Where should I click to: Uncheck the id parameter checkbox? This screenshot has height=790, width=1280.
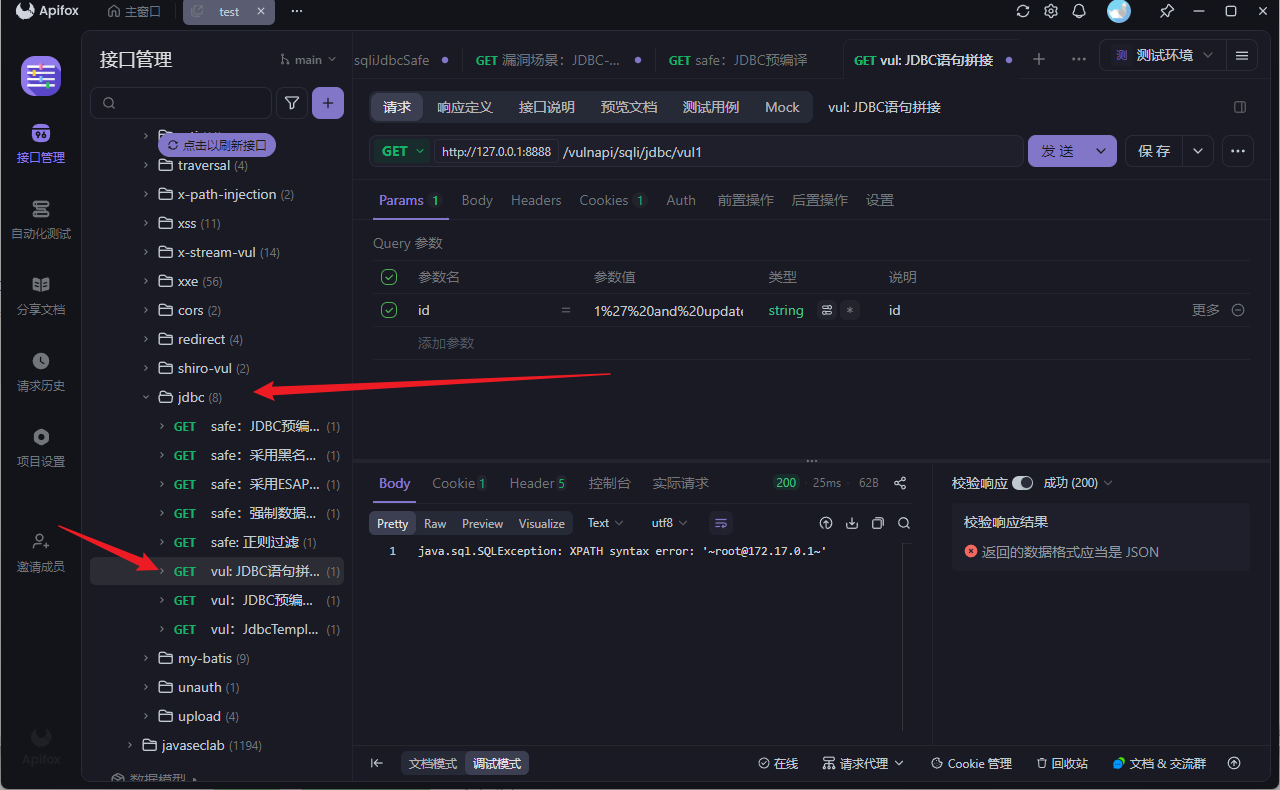pos(389,310)
